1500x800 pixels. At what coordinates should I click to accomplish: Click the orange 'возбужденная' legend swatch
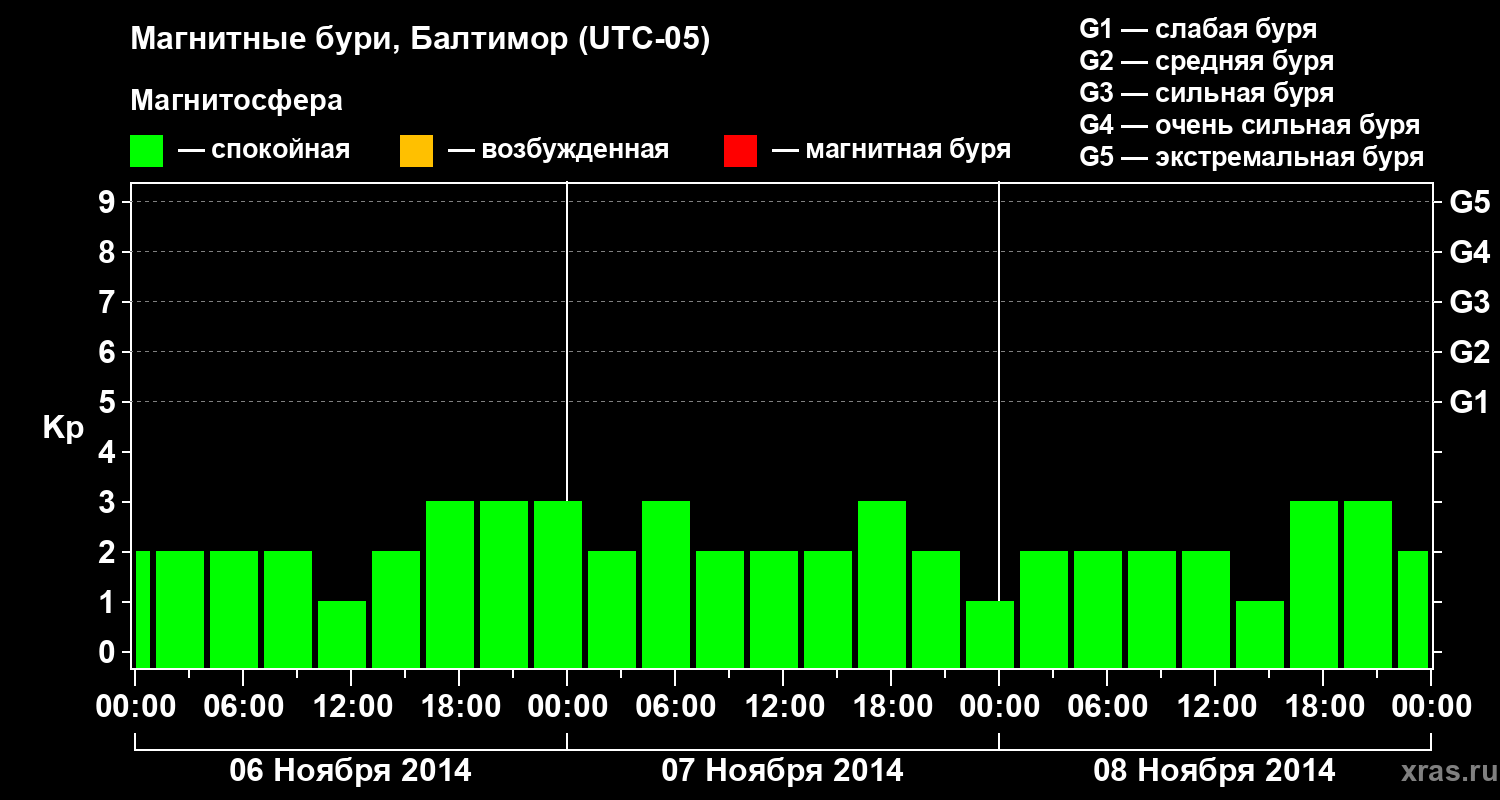click(416, 151)
